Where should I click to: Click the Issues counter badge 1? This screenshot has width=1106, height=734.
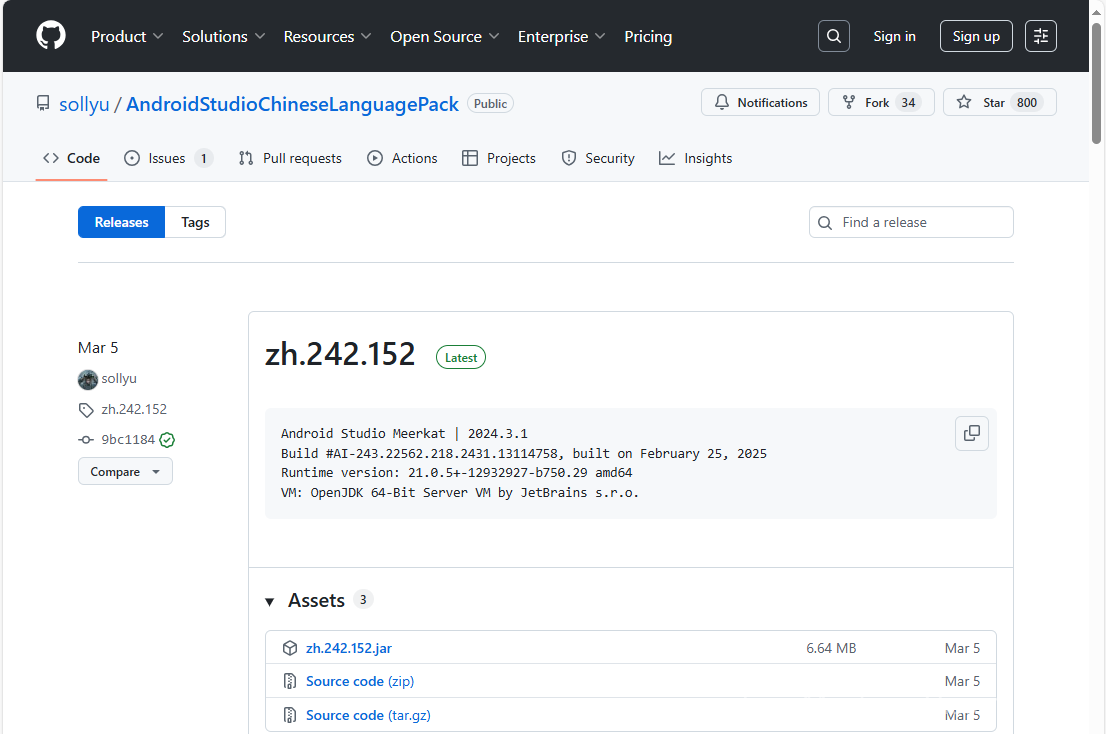(x=204, y=158)
